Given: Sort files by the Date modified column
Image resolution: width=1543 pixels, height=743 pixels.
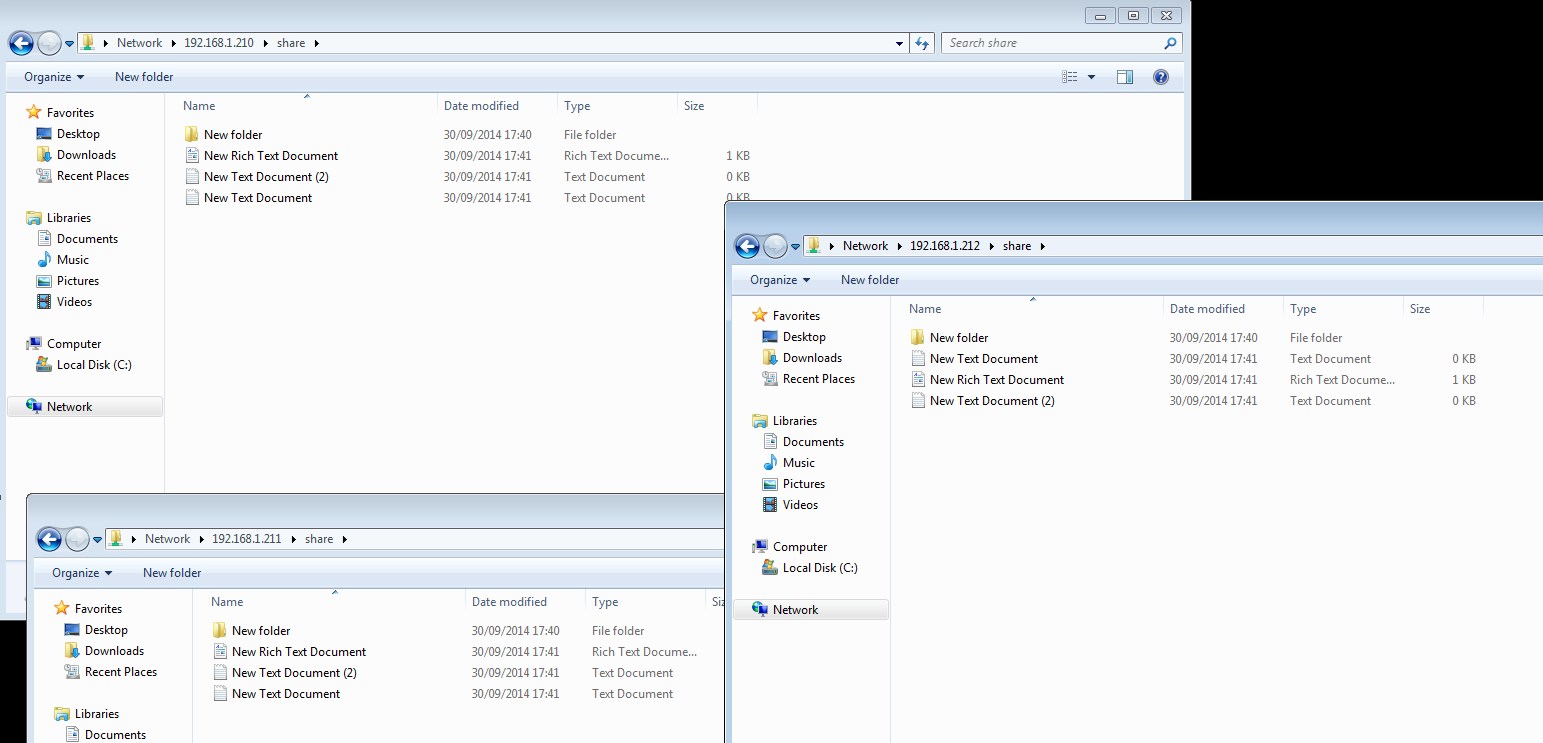Looking at the screenshot, I should pyautogui.click(x=482, y=105).
